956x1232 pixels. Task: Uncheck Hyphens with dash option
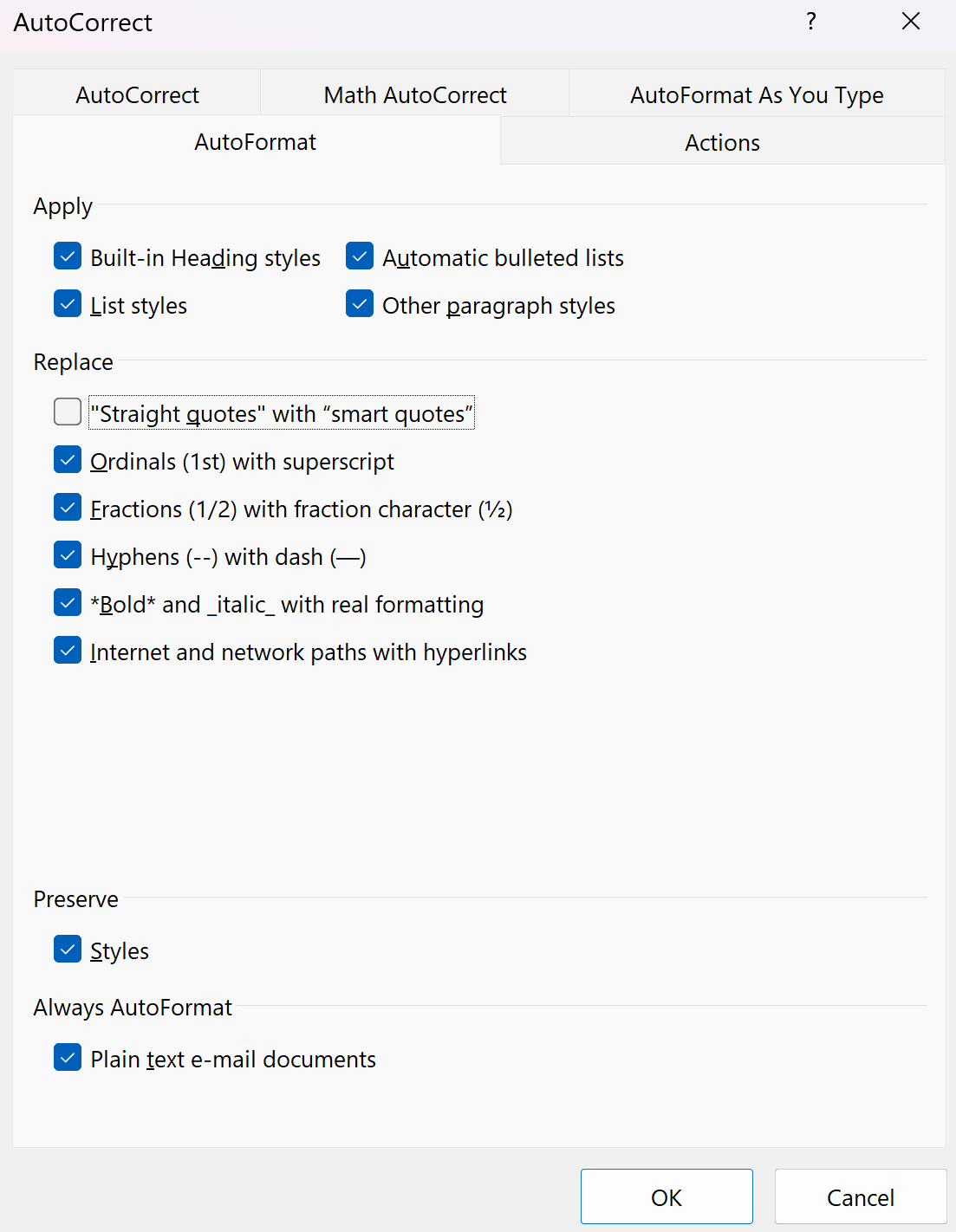[68, 556]
